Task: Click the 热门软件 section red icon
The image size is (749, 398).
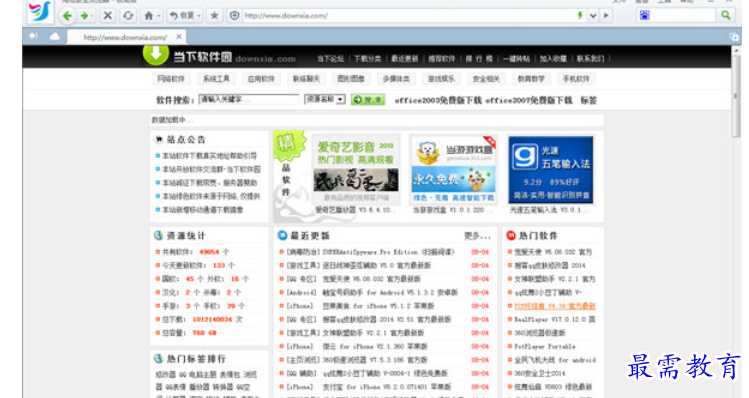Action: (x=511, y=235)
